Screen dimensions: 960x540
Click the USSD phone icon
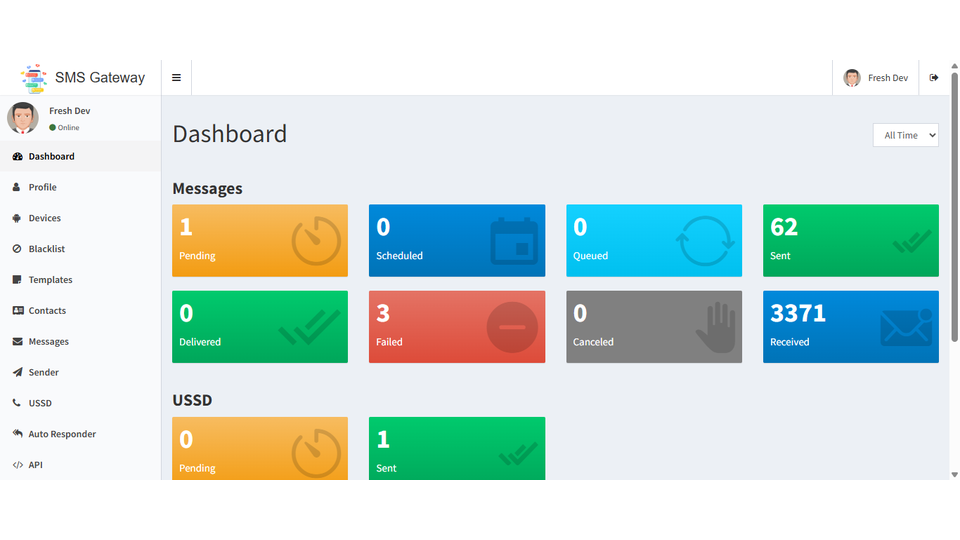pos(17,403)
